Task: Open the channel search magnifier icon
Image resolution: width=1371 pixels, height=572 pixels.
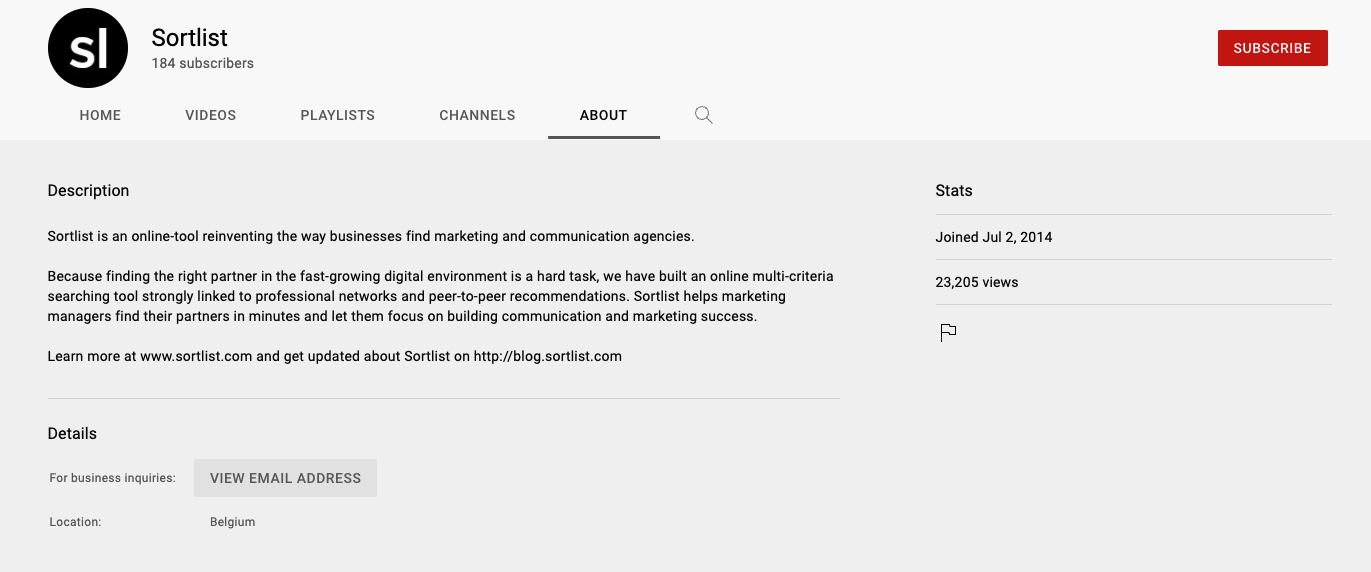Action: (x=704, y=115)
